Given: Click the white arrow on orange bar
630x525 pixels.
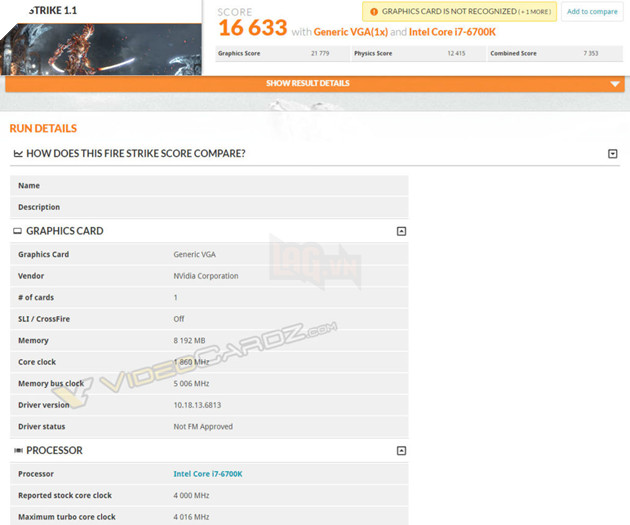Looking at the screenshot, I should (614, 84).
